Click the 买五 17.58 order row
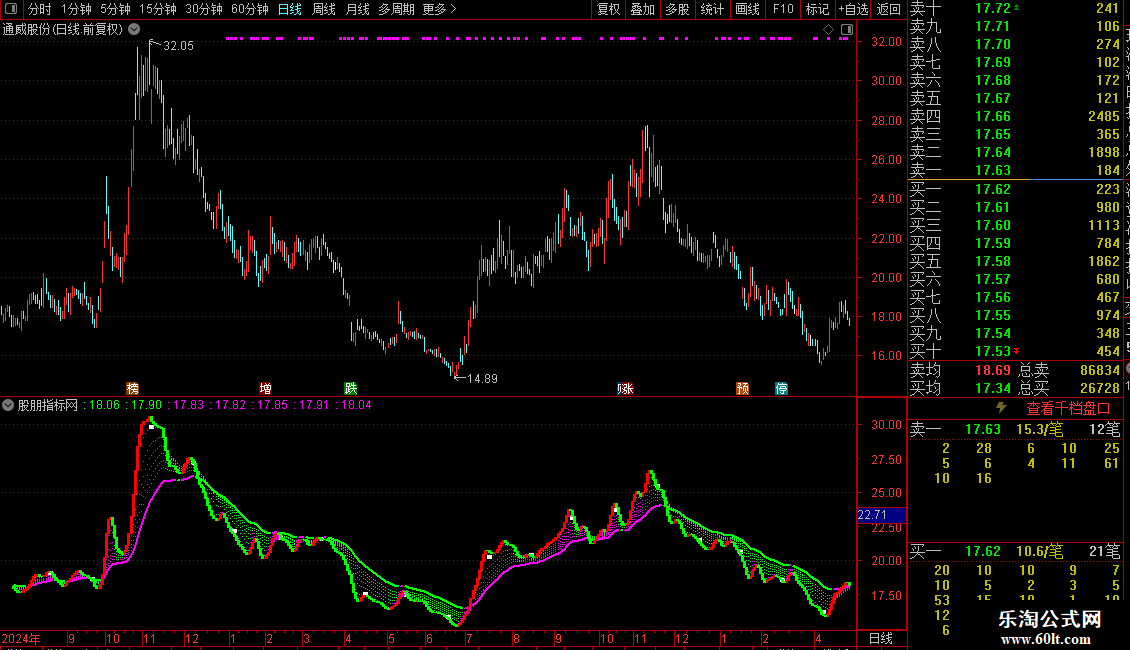This screenshot has height=650, width=1130. 1015,261
